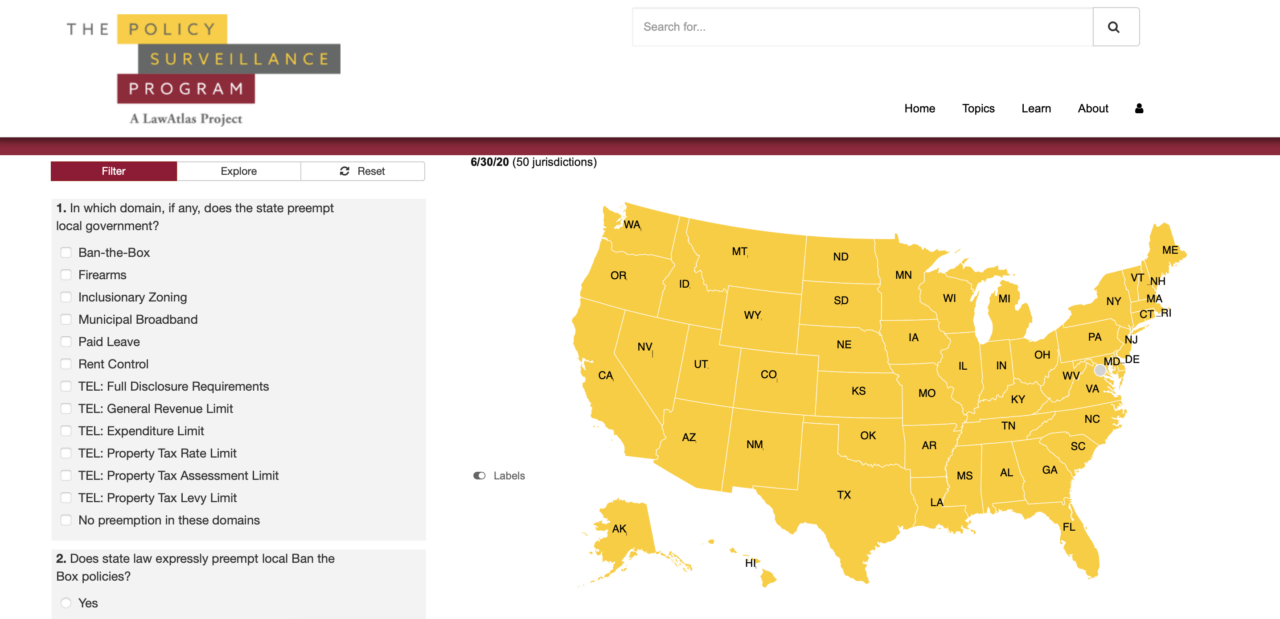Image resolution: width=1280 pixels, height=619 pixels.
Task: Tick No preemption in these domains
Action: tap(66, 520)
